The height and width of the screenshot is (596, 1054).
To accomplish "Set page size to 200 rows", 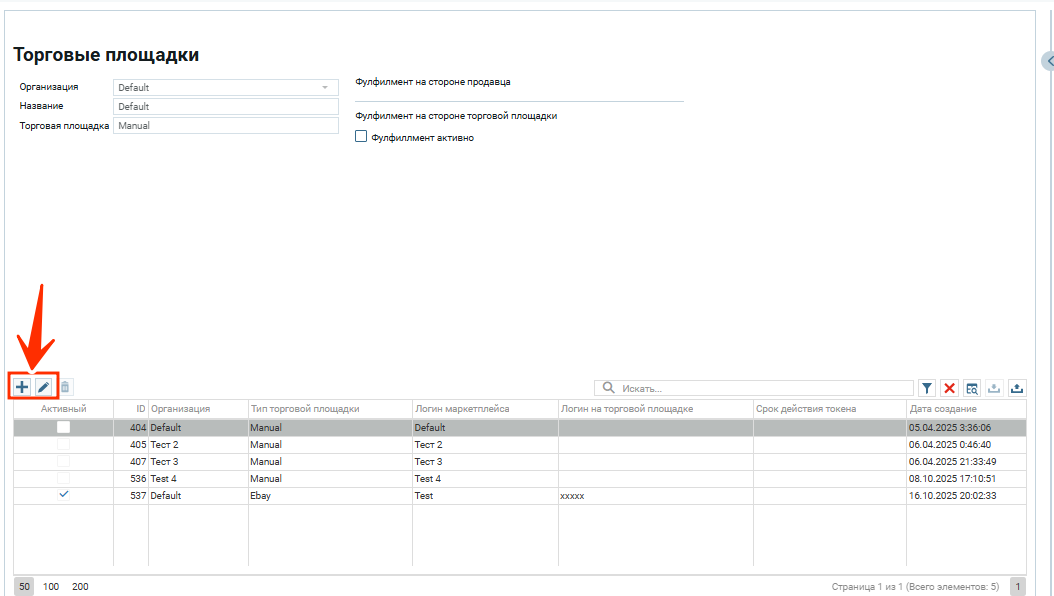I will coord(80,587).
